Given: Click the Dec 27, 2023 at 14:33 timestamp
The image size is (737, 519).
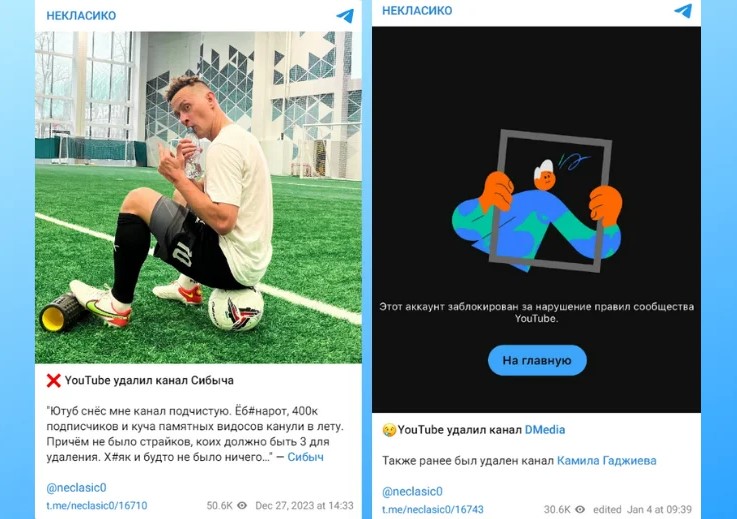Looking at the screenshot, I should click(304, 505).
